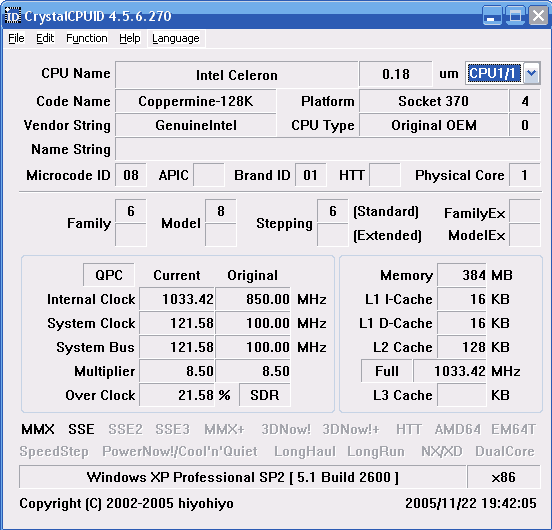
Task: Click the GenuineIntel vendor string field
Action: click(x=196, y=125)
